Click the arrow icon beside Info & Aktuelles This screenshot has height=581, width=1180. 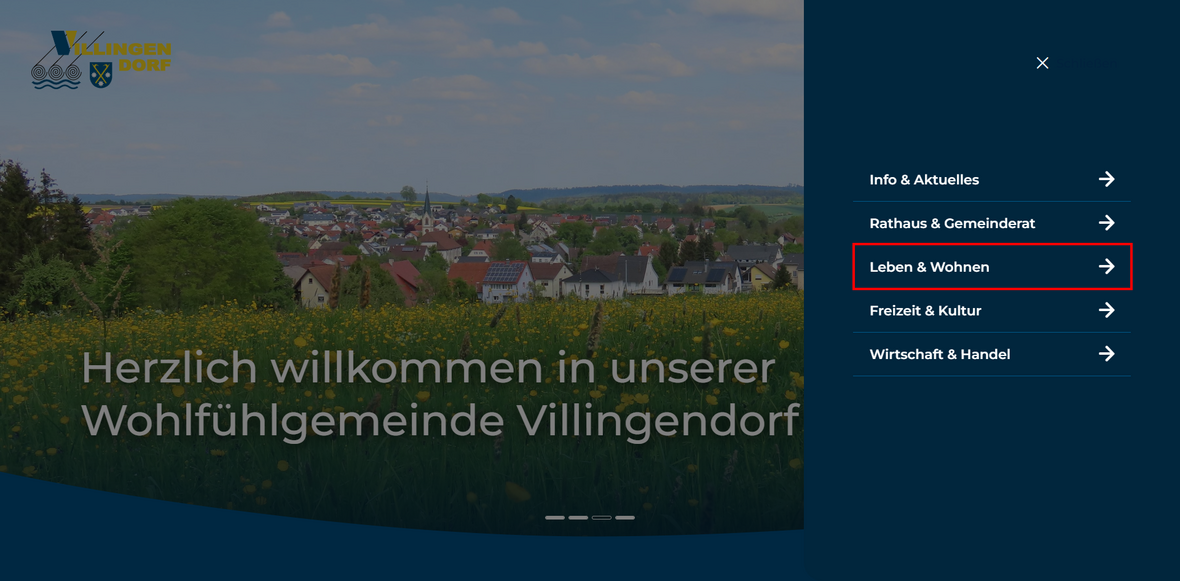coord(1106,179)
